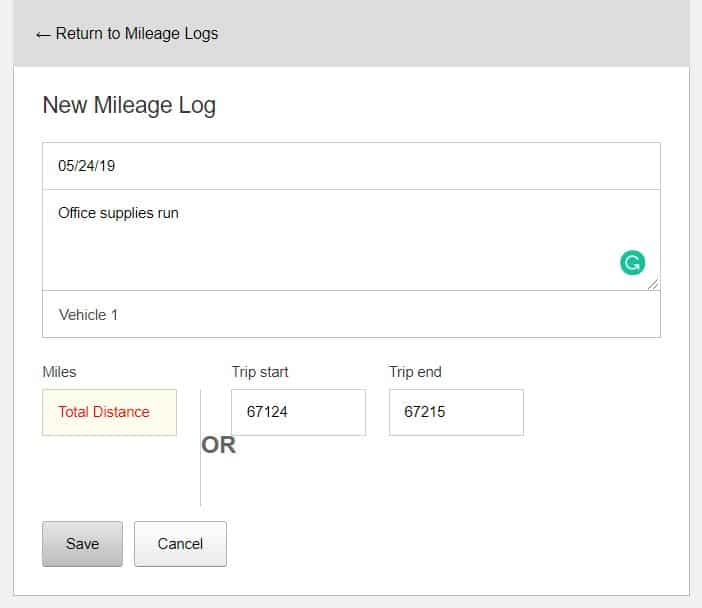Click the Grammarly icon in description box

[632, 262]
